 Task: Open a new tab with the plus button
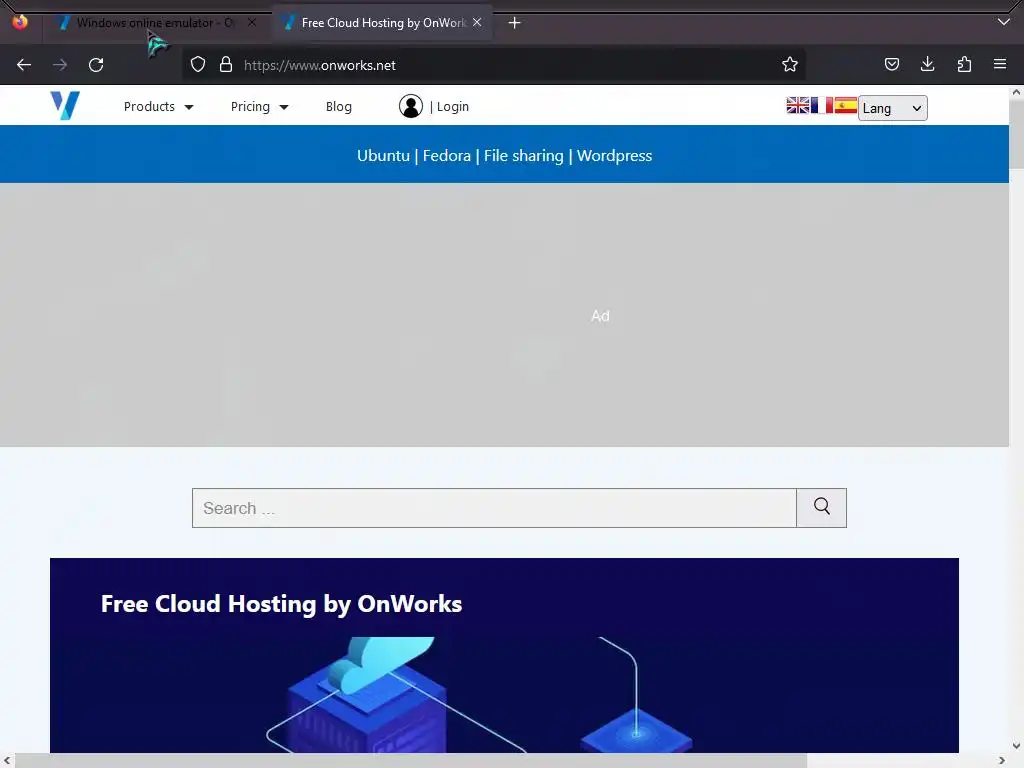(515, 23)
